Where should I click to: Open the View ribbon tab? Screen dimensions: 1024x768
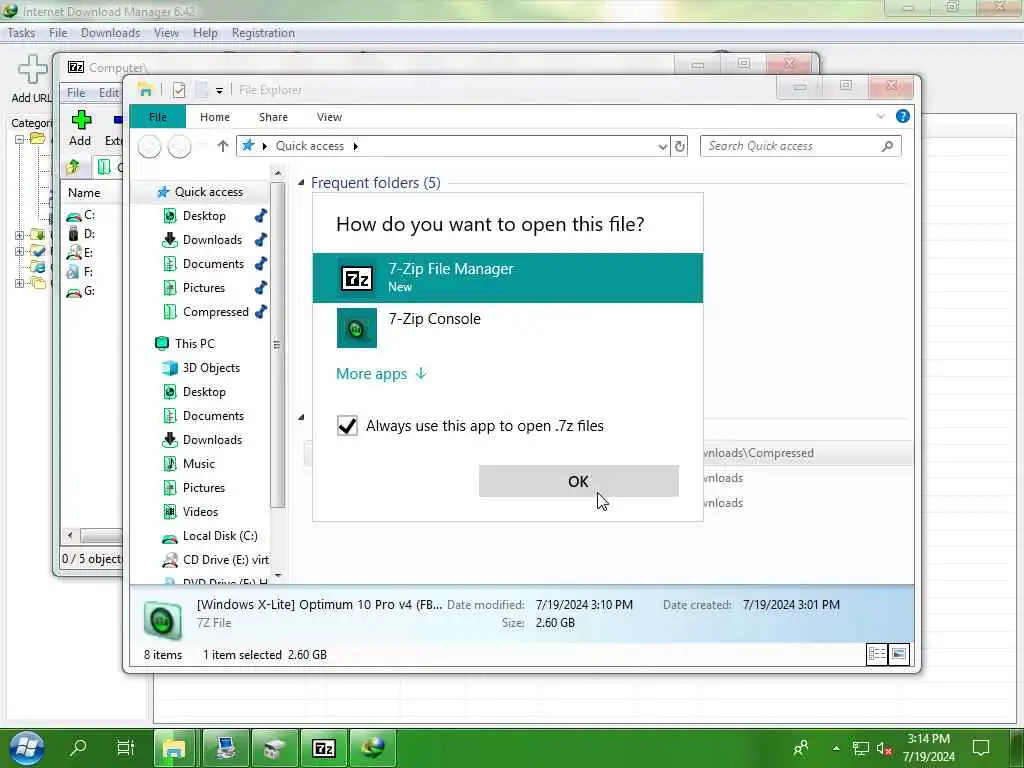(x=329, y=117)
